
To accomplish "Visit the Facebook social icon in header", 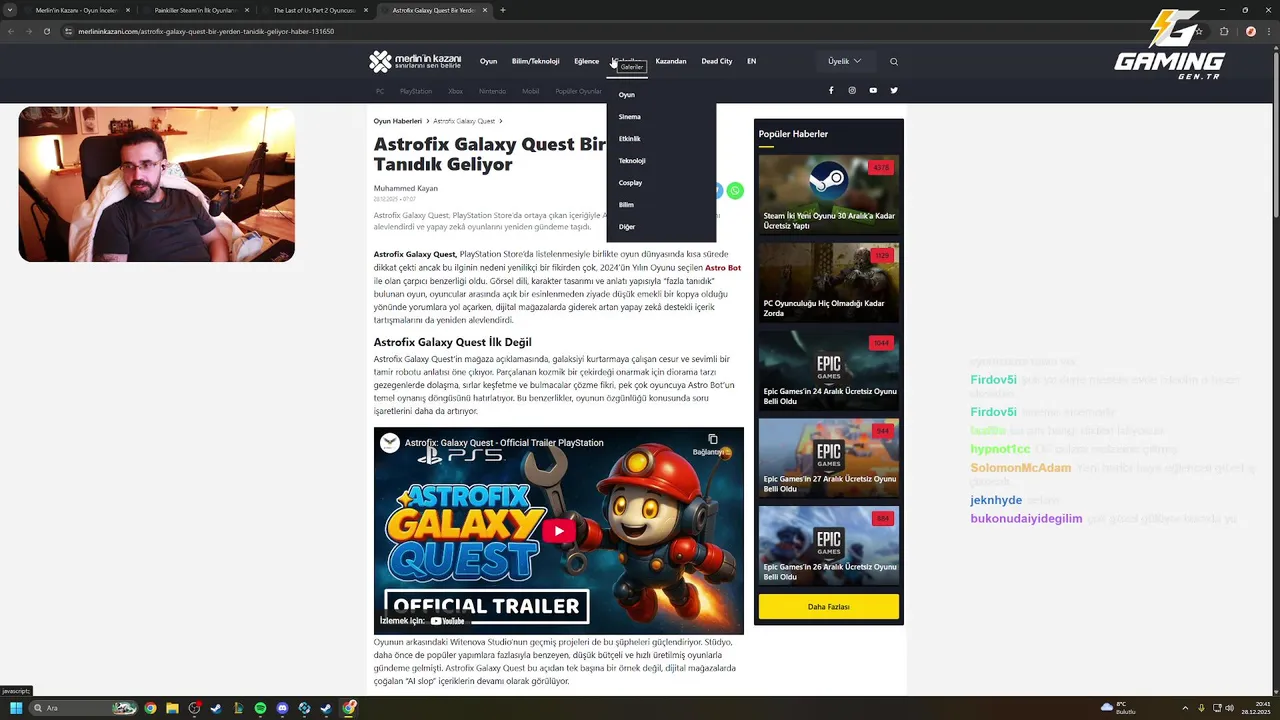I will tap(831, 90).
